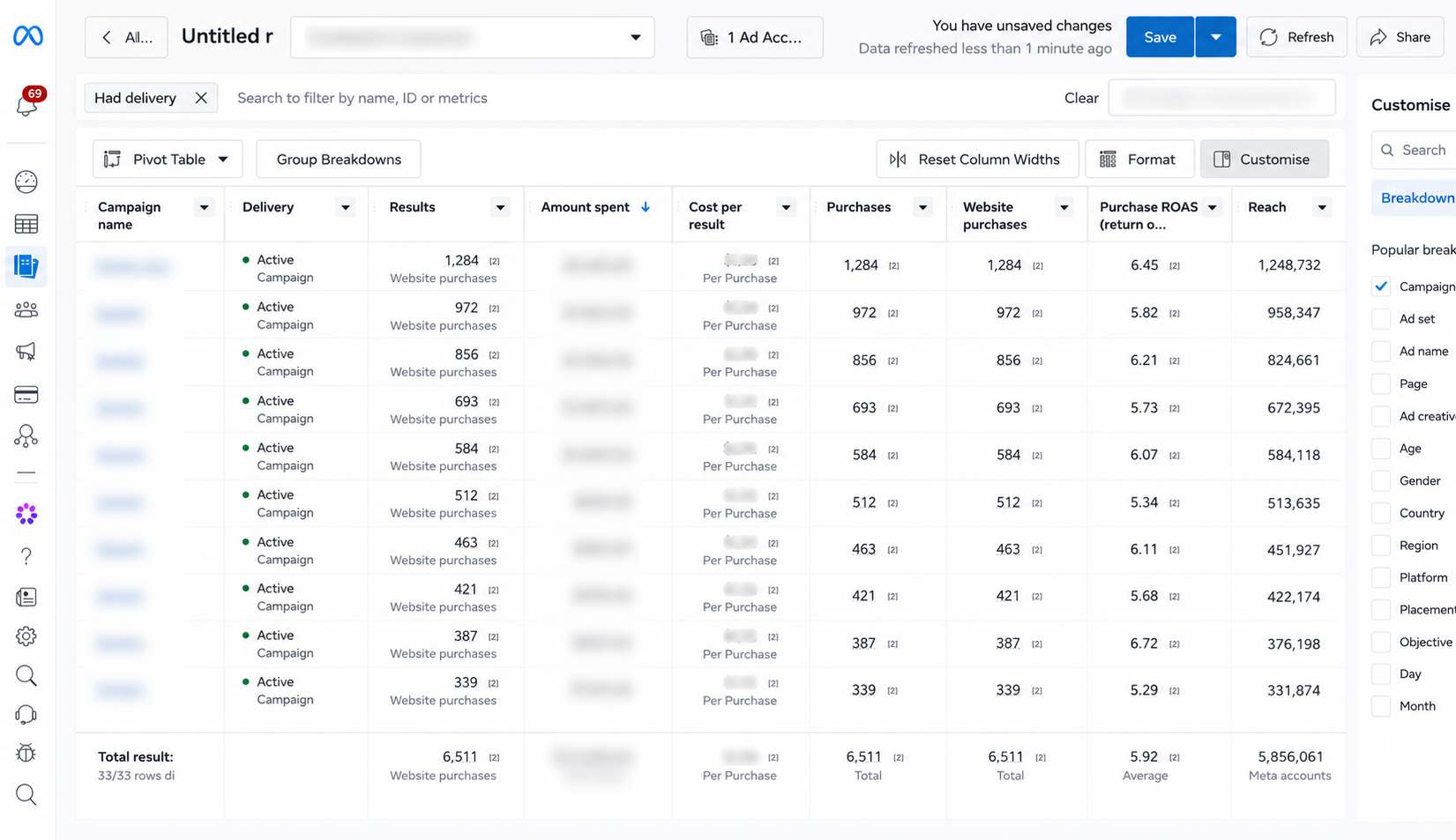Viewport: 1456px width, 840px height.
Task: Open the settings gear in sidebar
Action: point(26,636)
